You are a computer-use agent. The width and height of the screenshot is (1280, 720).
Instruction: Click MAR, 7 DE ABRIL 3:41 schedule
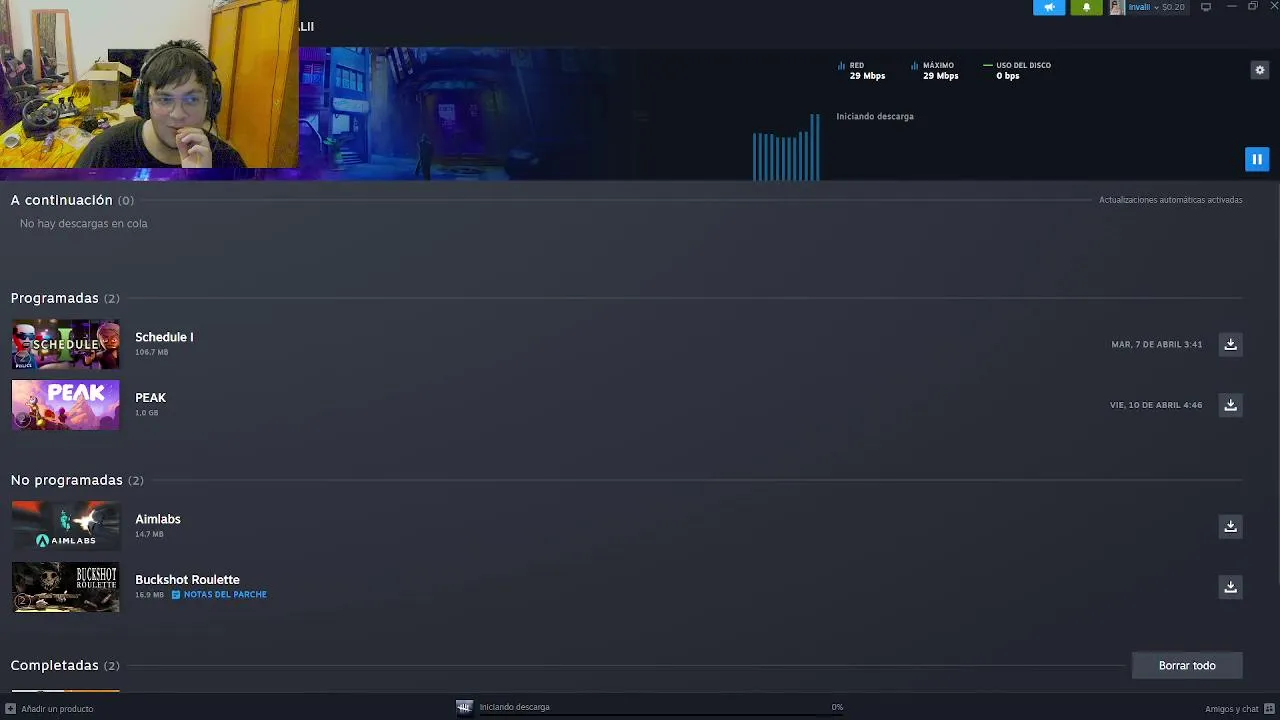coord(1157,344)
